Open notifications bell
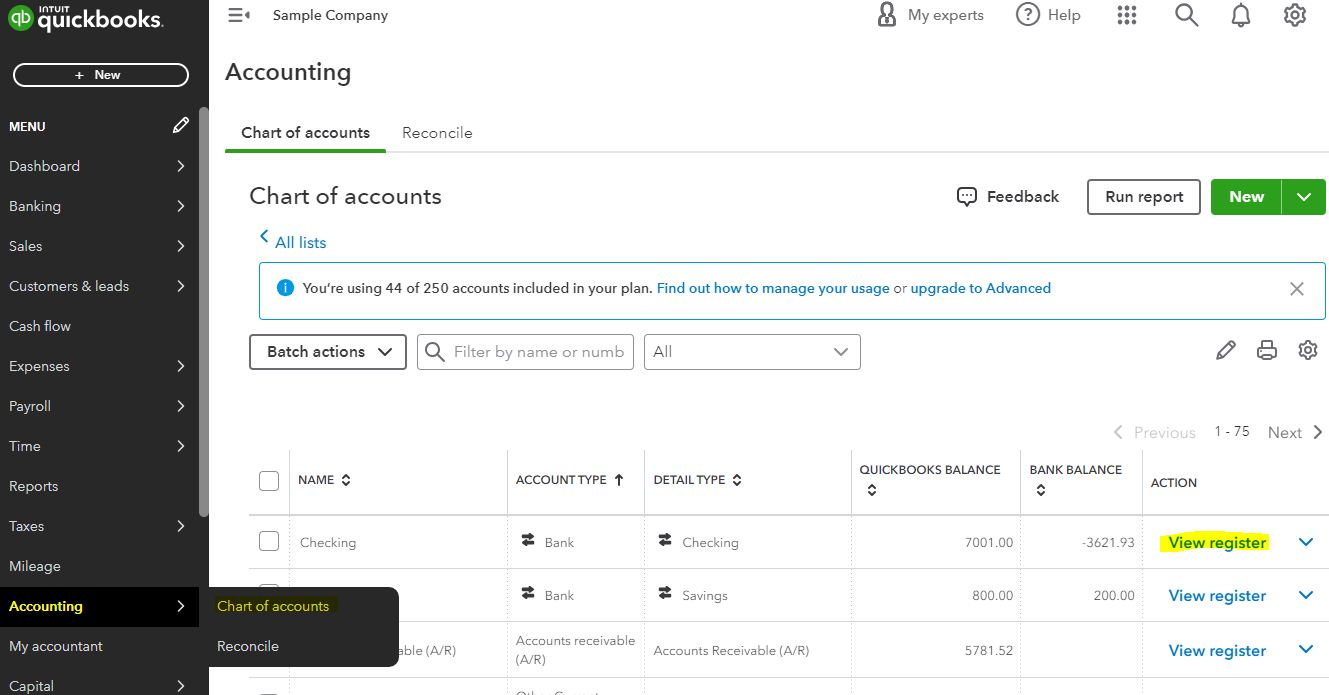Screen dimensions: 1329x695 pos(1241,15)
